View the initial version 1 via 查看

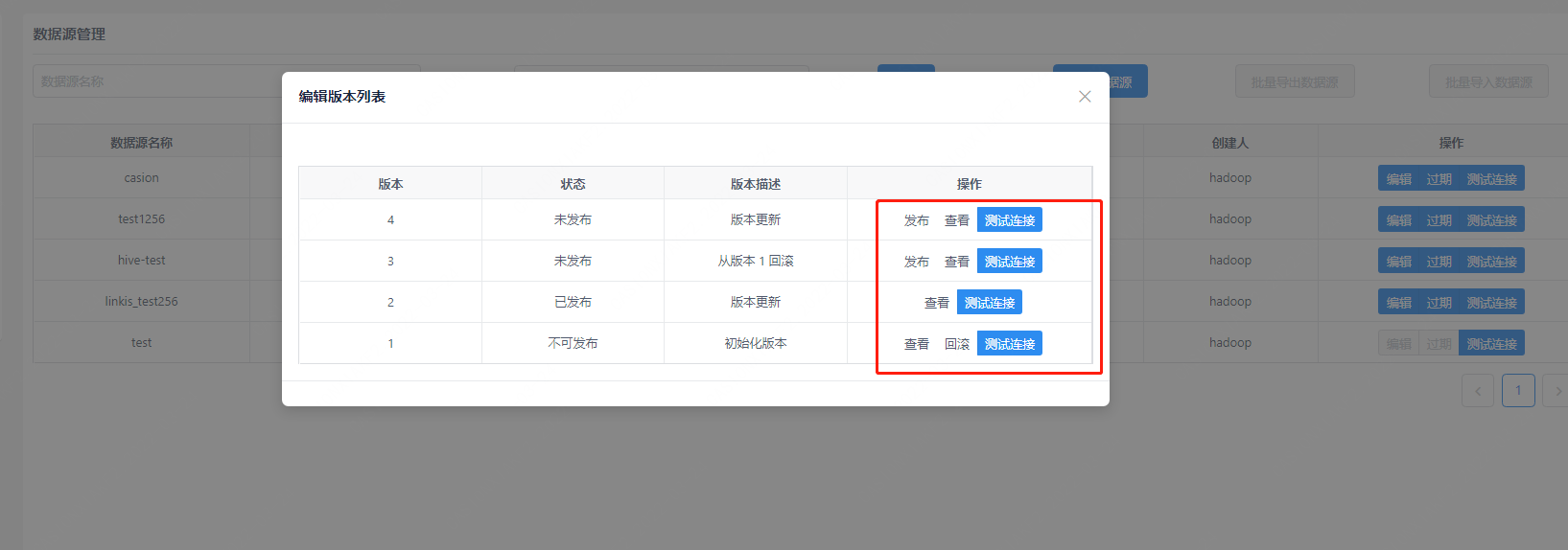[x=916, y=344]
